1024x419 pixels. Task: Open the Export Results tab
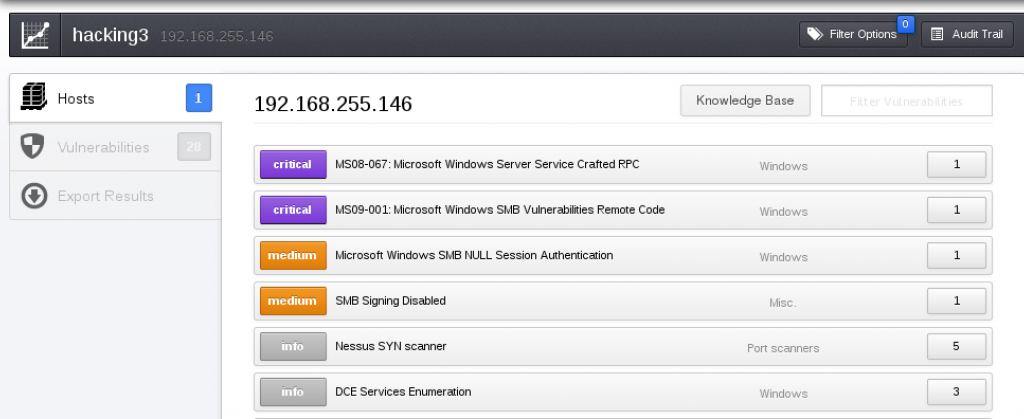[105, 195]
